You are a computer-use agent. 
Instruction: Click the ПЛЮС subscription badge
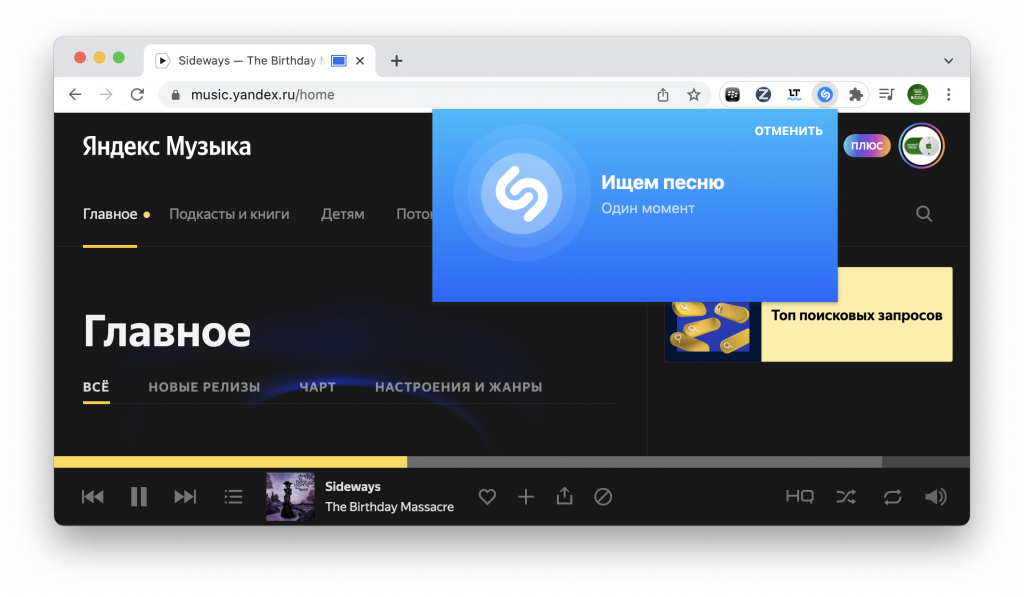(x=867, y=146)
